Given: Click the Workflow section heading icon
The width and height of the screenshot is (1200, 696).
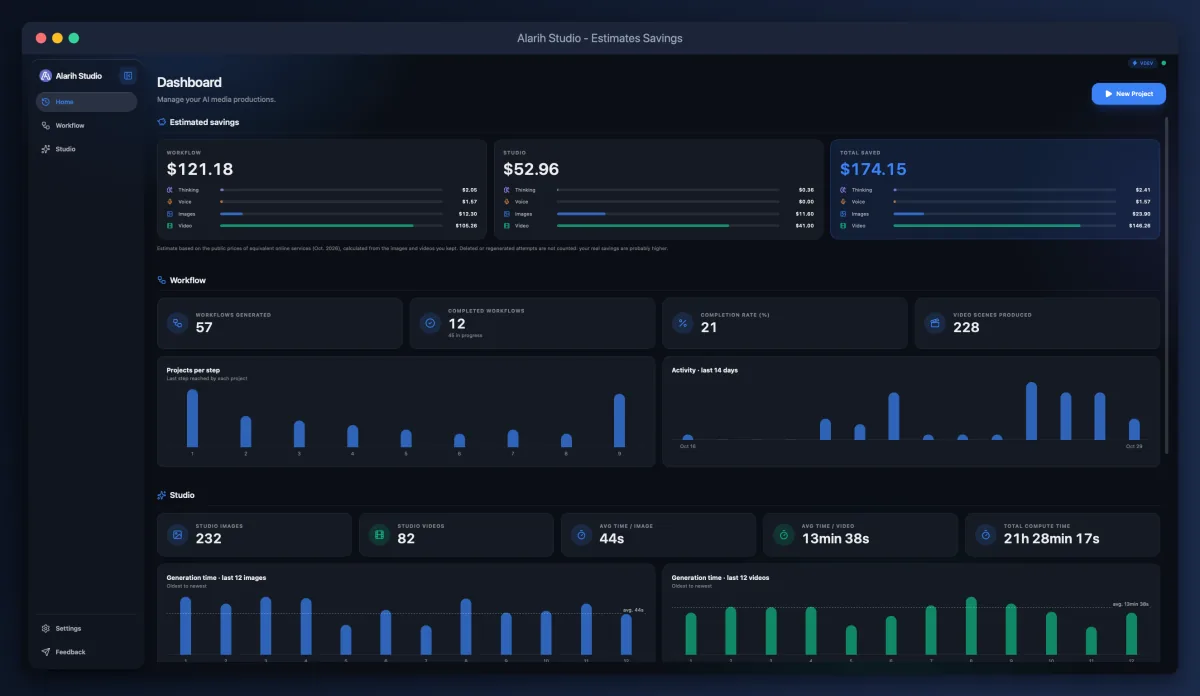Looking at the screenshot, I should [162, 281].
